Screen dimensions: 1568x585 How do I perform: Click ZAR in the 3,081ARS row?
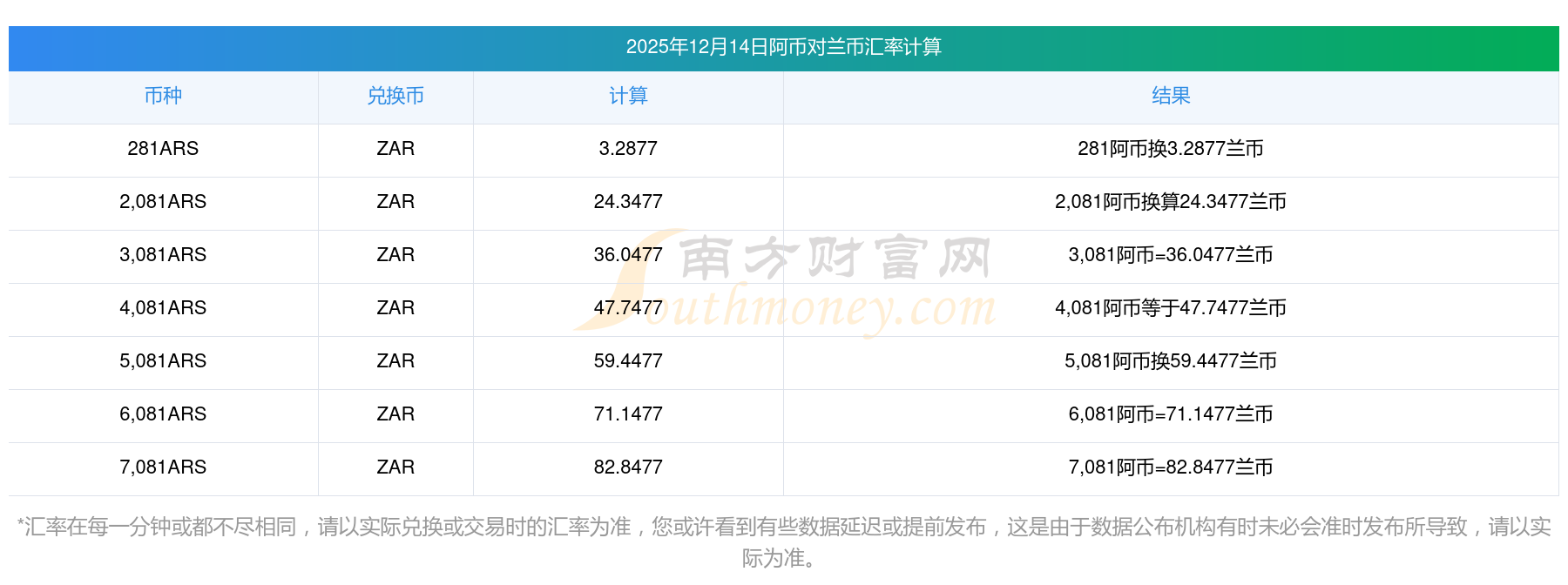click(395, 255)
